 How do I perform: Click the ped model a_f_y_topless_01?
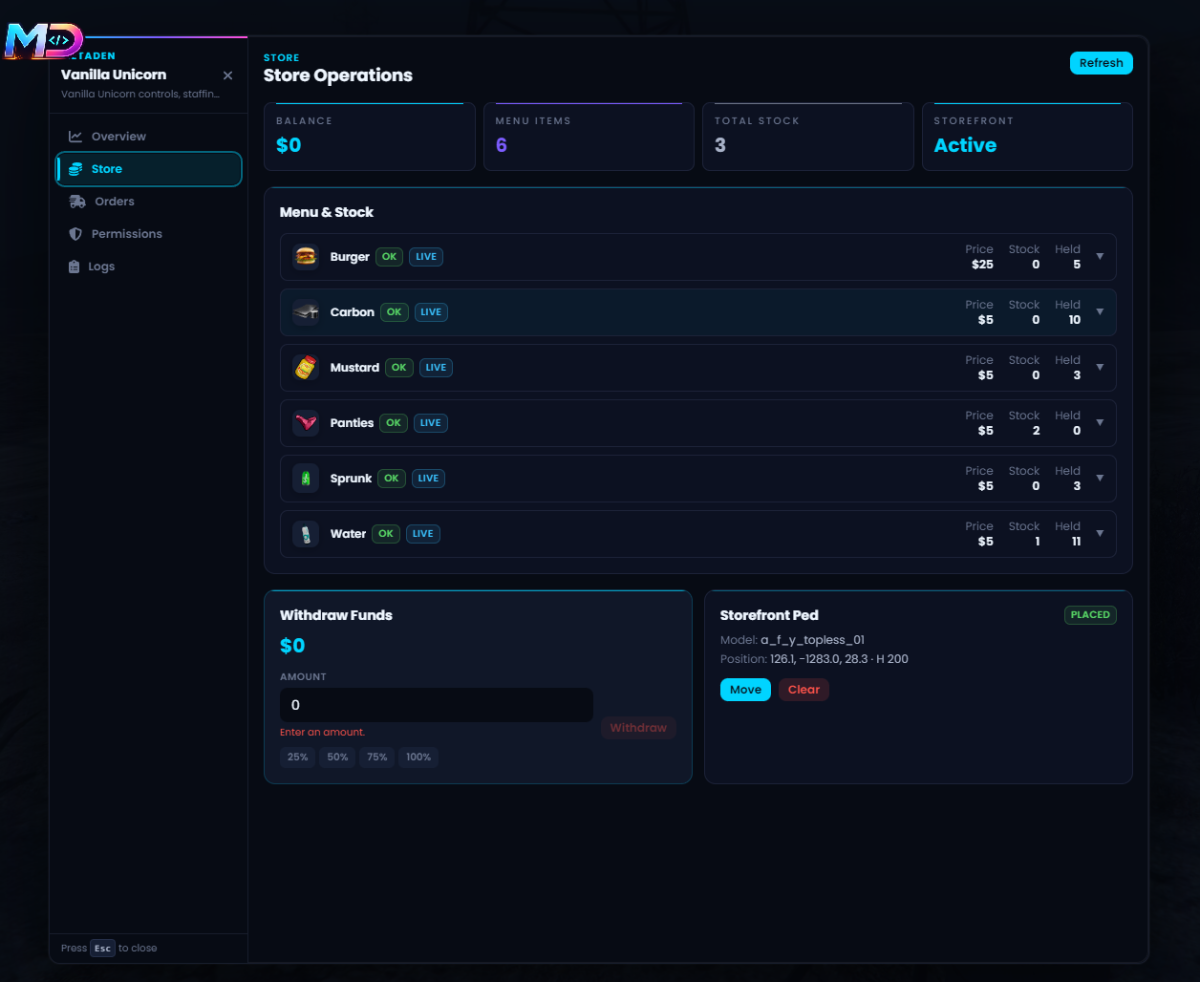812,640
